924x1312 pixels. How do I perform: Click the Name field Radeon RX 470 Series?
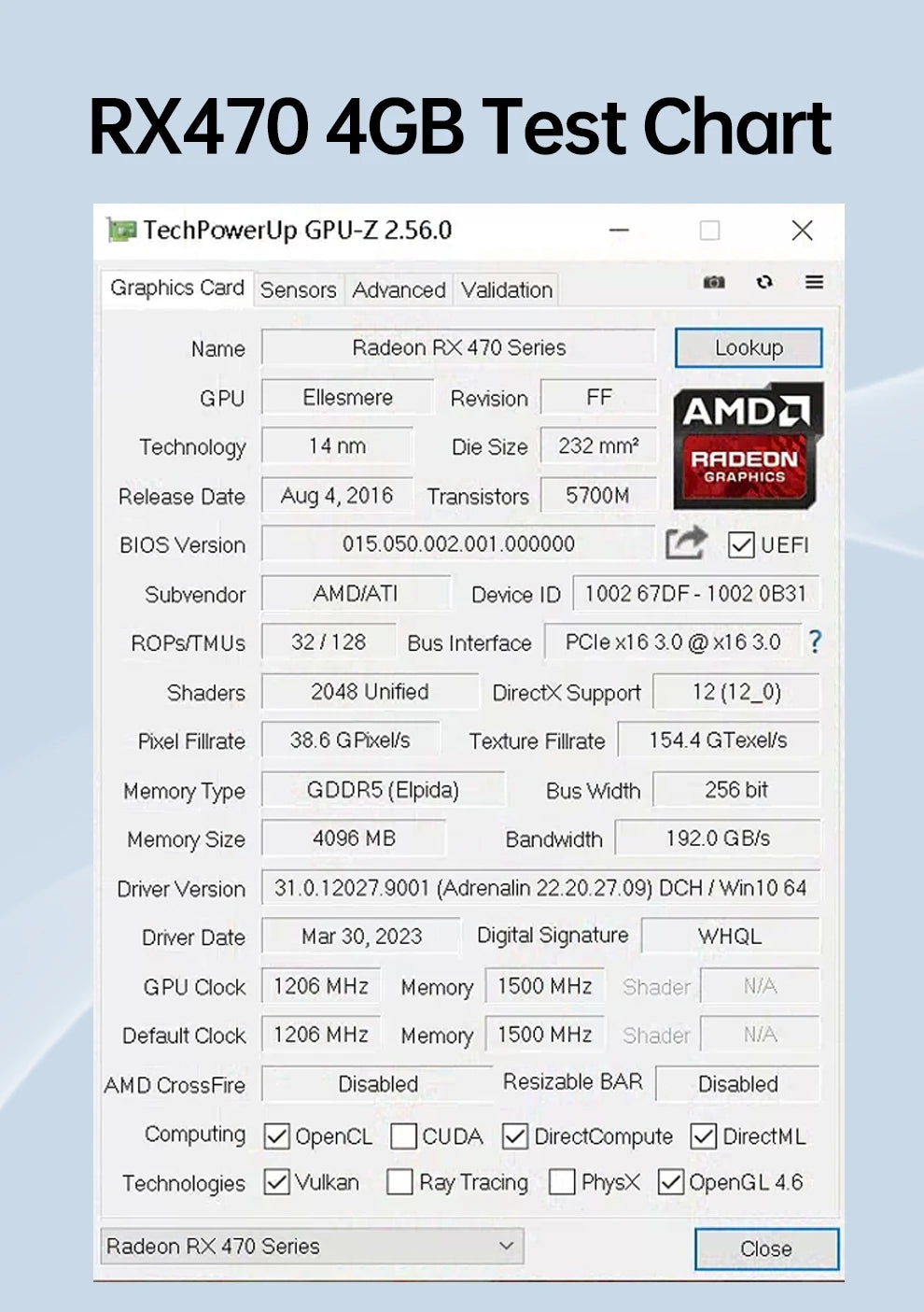pyautogui.click(x=458, y=347)
